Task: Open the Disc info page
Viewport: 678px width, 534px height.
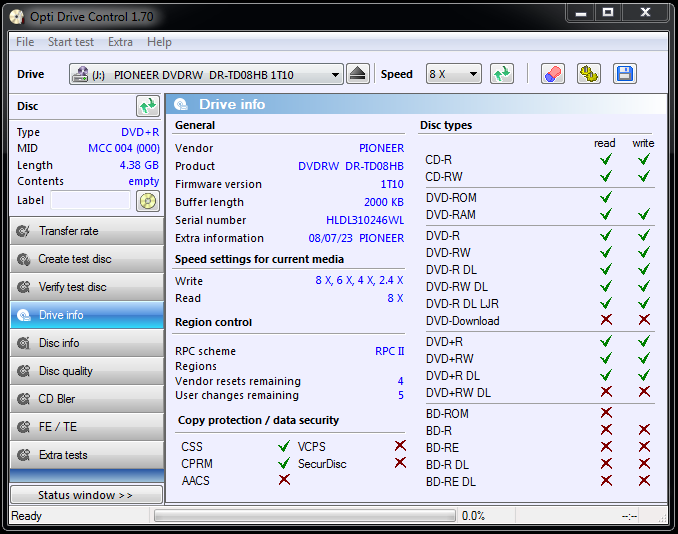Action: pyautogui.click(x=87, y=343)
